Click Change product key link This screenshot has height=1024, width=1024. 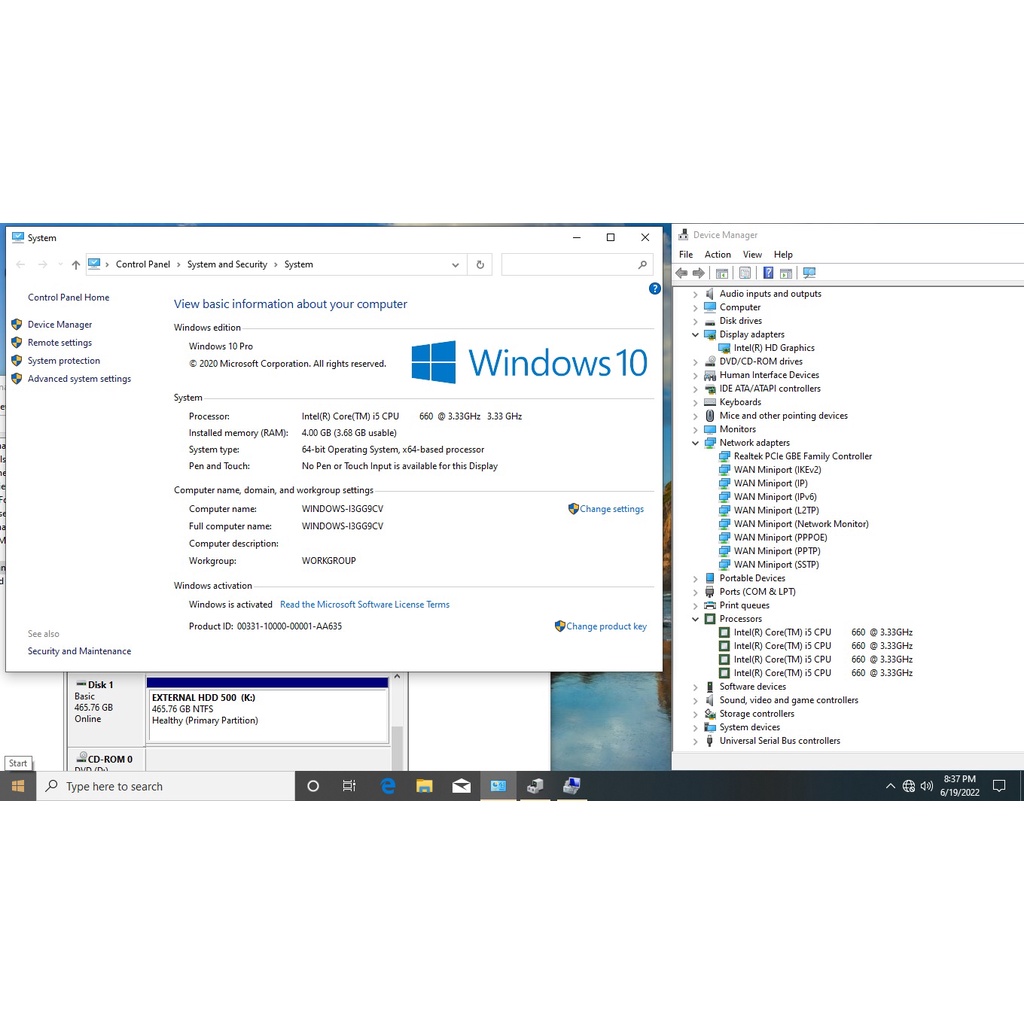(x=606, y=626)
